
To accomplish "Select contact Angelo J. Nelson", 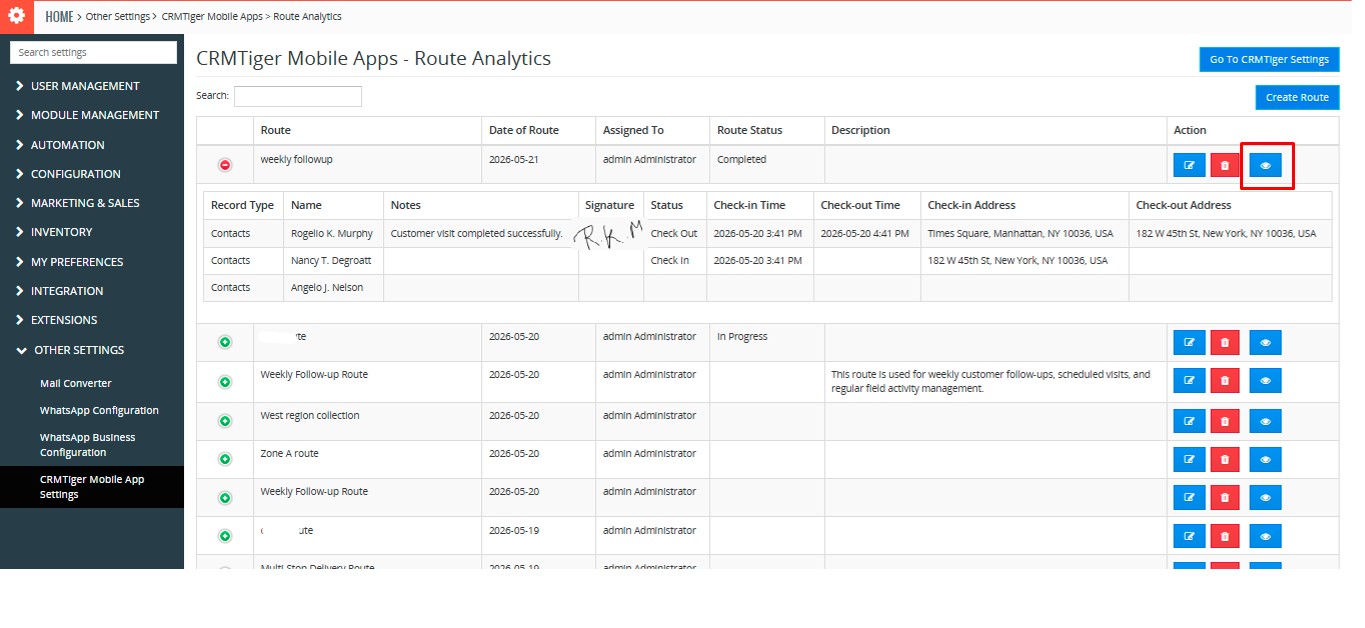I will 327,287.
